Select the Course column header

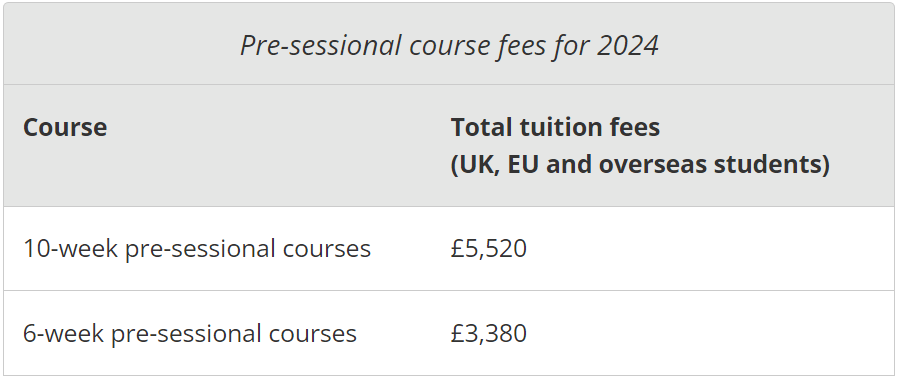point(65,127)
